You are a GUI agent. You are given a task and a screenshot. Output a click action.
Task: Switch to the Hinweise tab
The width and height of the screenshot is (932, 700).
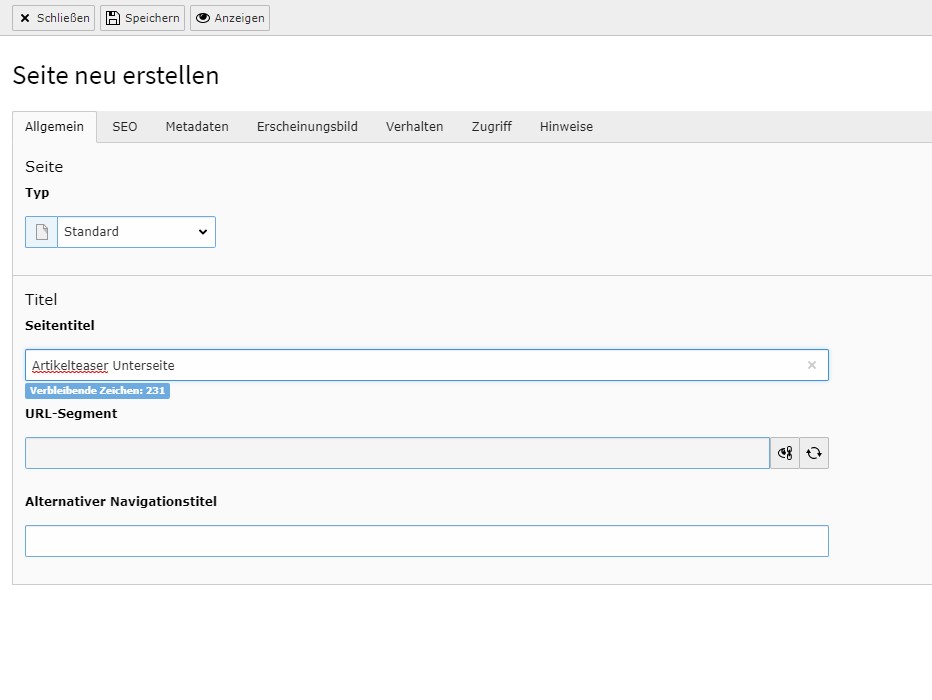pos(566,127)
